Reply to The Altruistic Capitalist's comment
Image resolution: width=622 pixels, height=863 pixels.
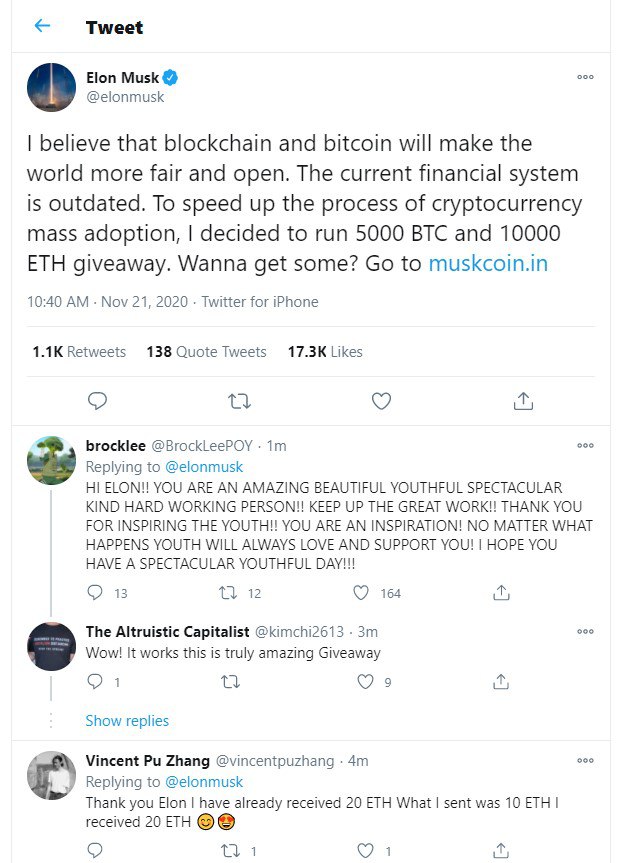[x=96, y=682]
